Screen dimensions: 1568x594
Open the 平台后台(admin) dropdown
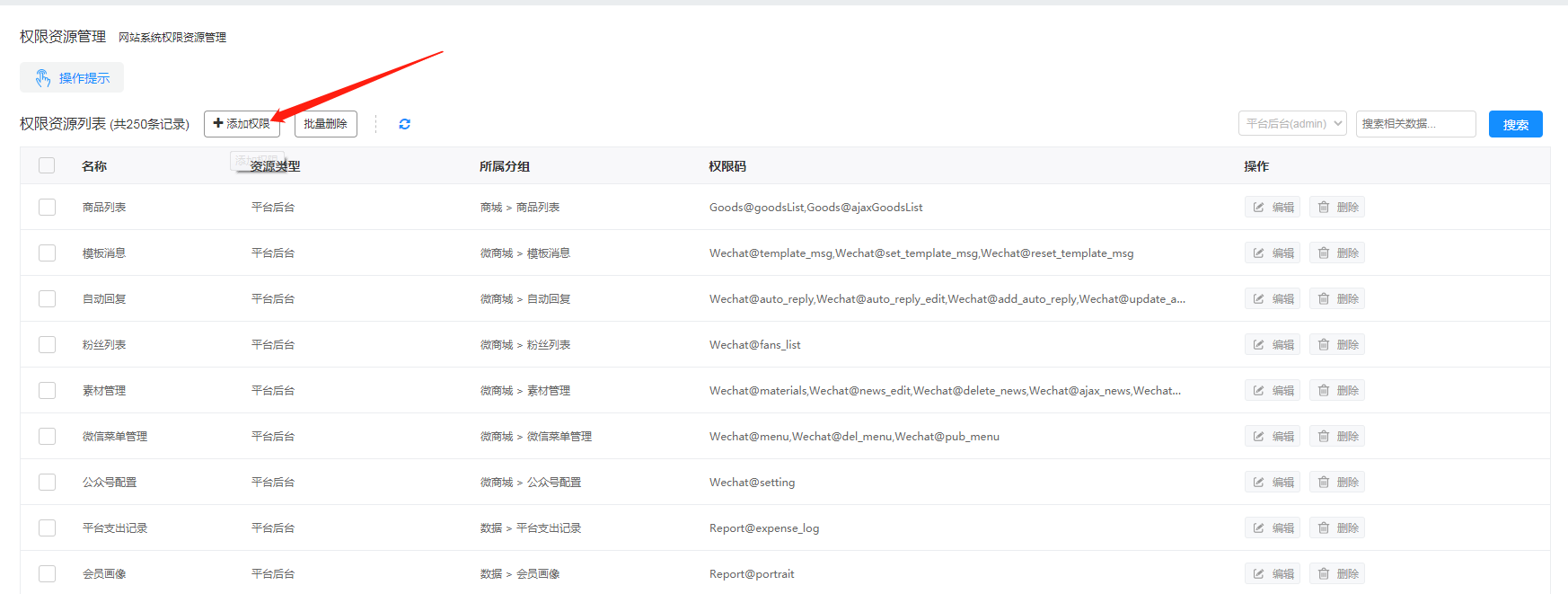(x=1291, y=124)
